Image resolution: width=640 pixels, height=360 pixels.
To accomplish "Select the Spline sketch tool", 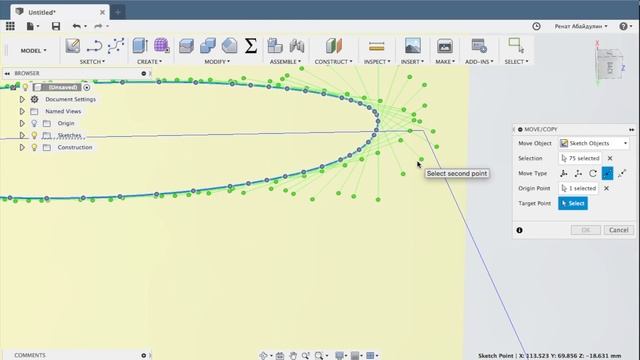I will click(x=116, y=46).
